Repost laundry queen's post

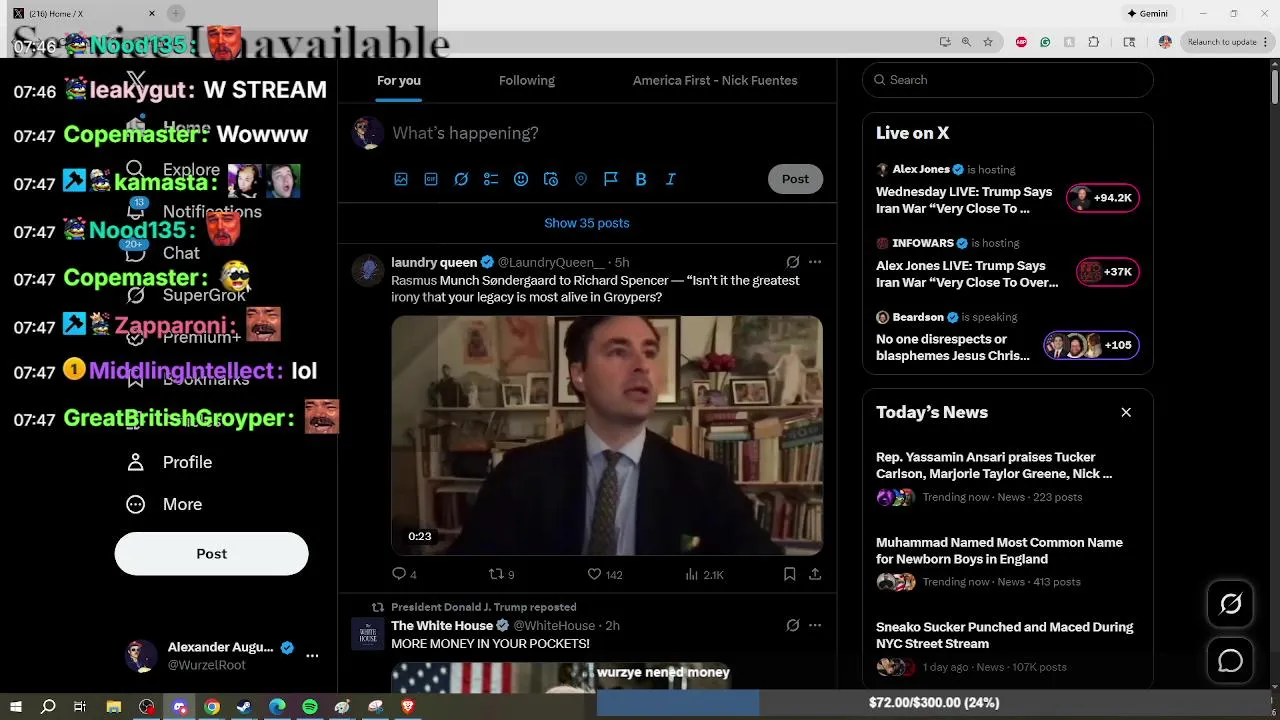(501, 574)
